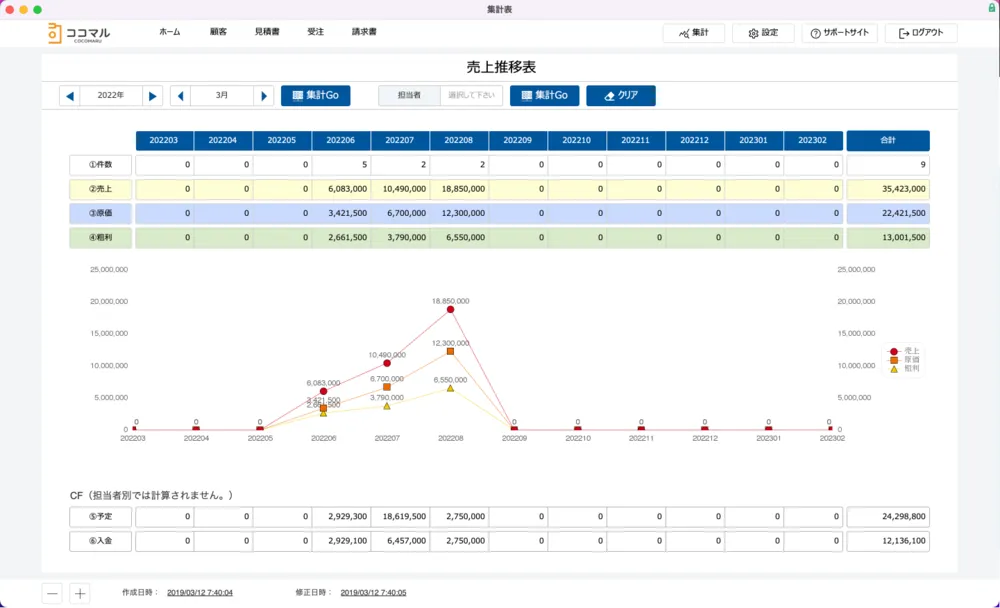The width and height of the screenshot is (1000, 608).
Task: Click 集計Go button next to 担当者 field
Action: pyautogui.click(x=544, y=96)
